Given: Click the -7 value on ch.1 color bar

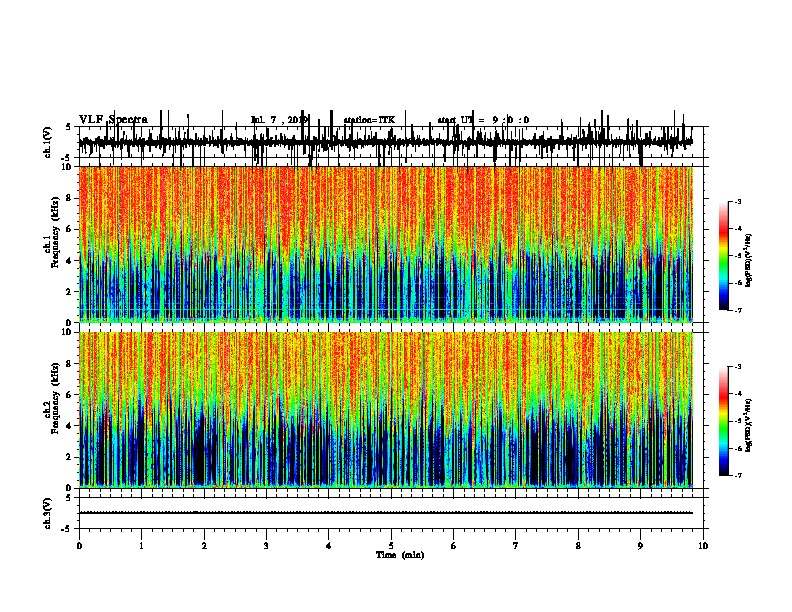Looking at the screenshot, I should pyautogui.click(x=737, y=310).
